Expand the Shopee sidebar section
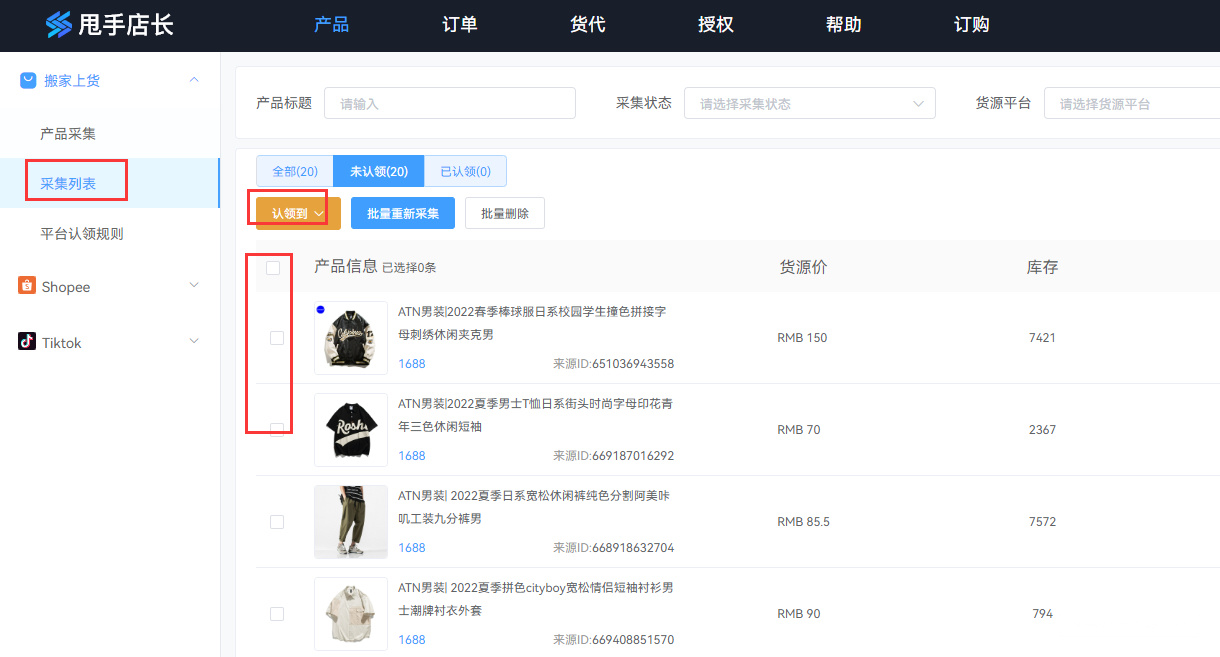 coord(194,286)
